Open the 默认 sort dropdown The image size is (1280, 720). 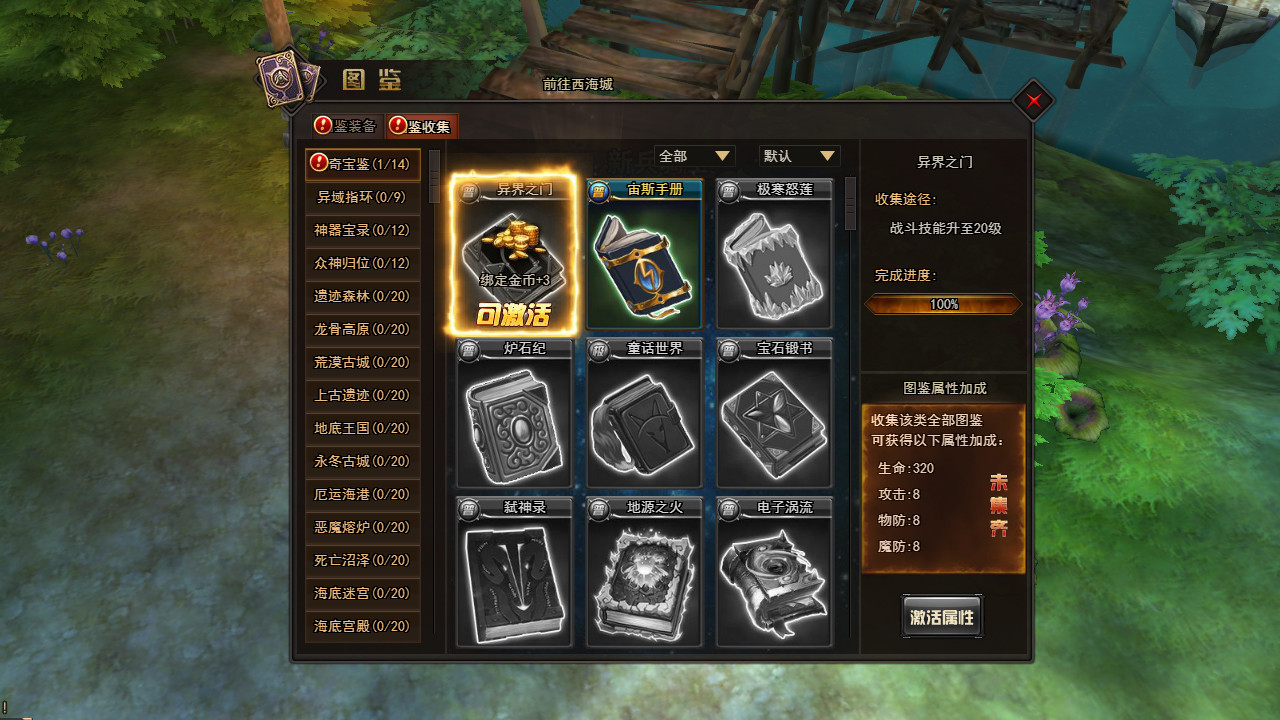799,156
